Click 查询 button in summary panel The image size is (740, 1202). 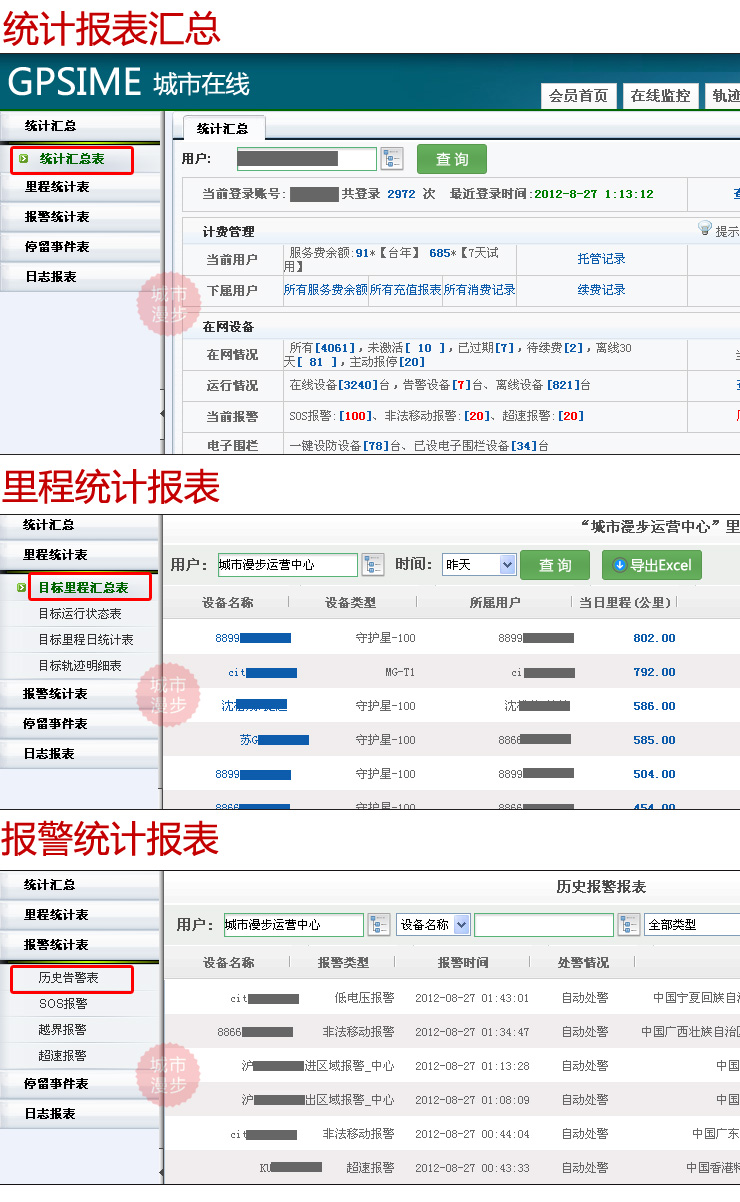coord(452,159)
